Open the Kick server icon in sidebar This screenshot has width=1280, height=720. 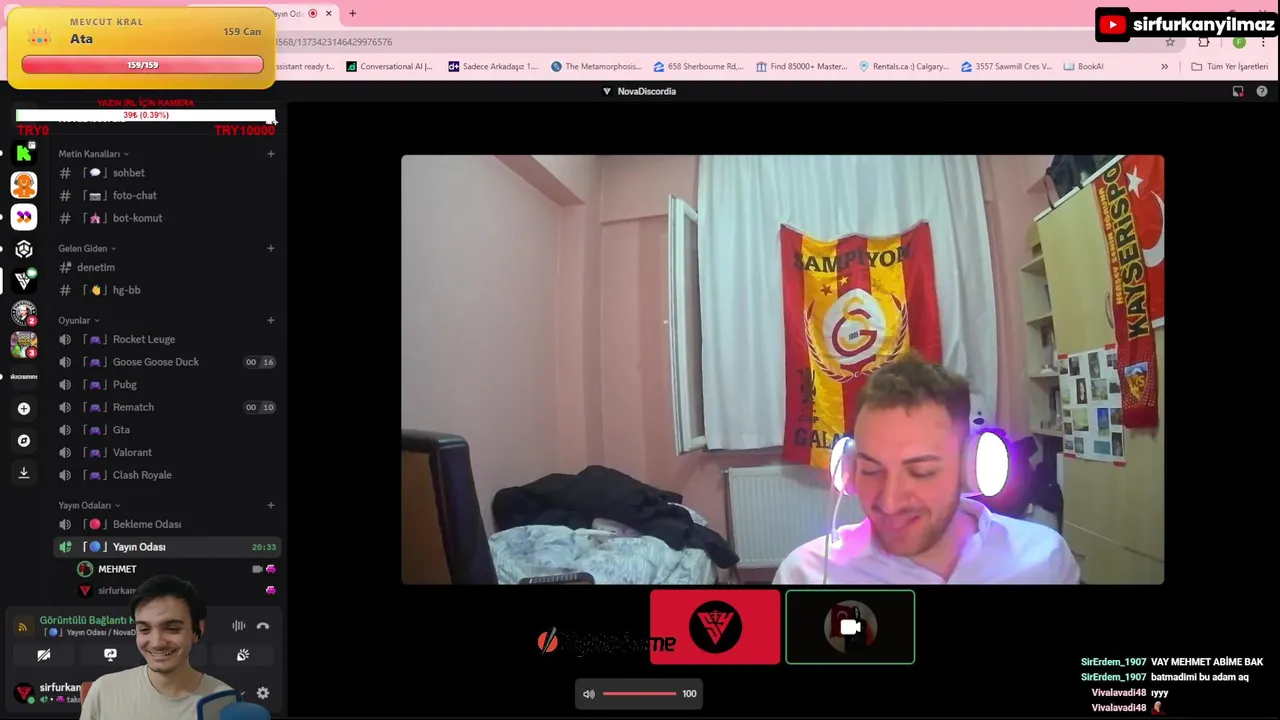(x=24, y=153)
